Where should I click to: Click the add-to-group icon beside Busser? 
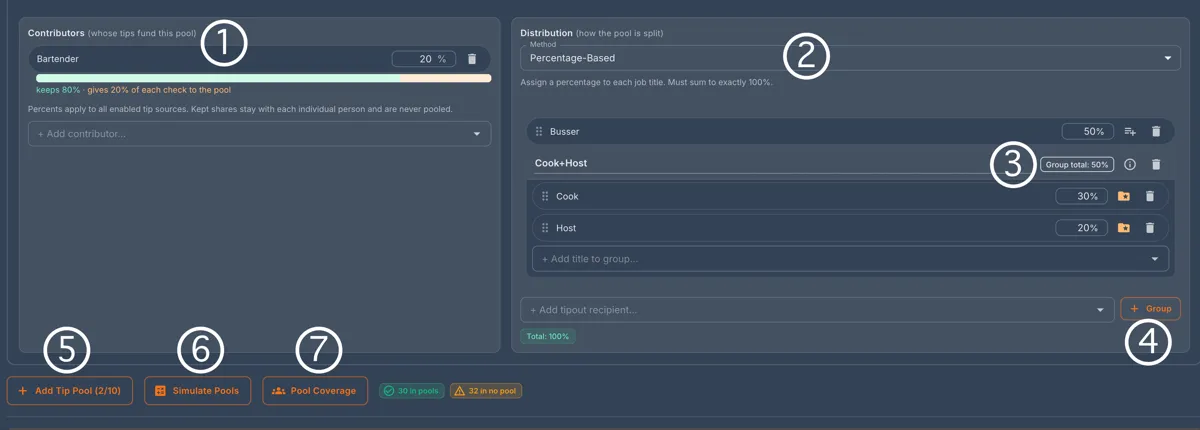click(x=1130, y=131)
